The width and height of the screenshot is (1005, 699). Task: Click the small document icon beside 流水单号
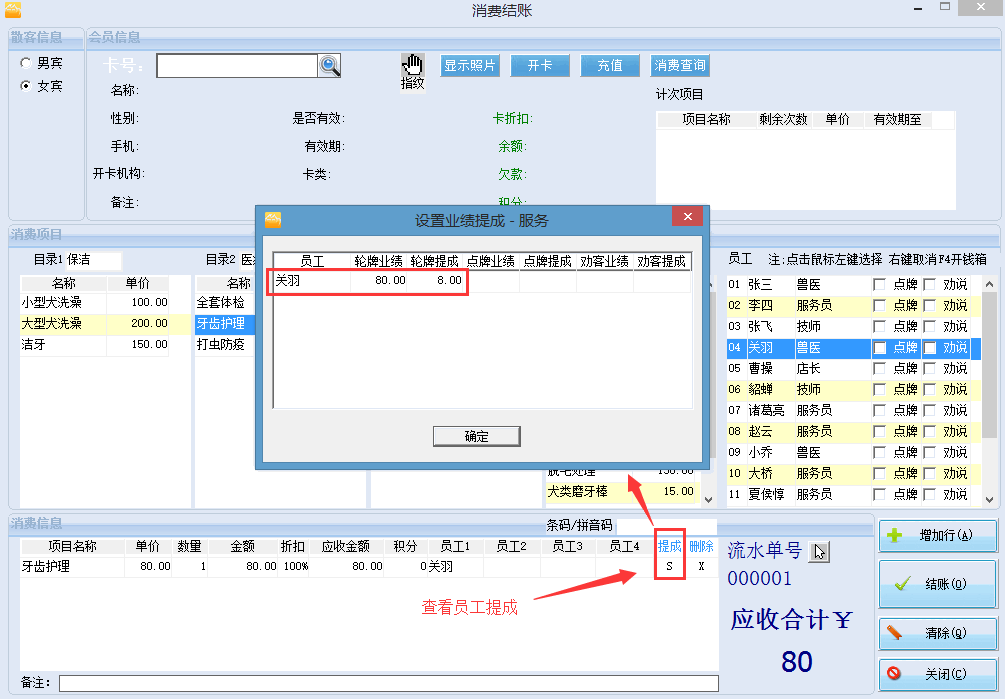coord(819,551)
